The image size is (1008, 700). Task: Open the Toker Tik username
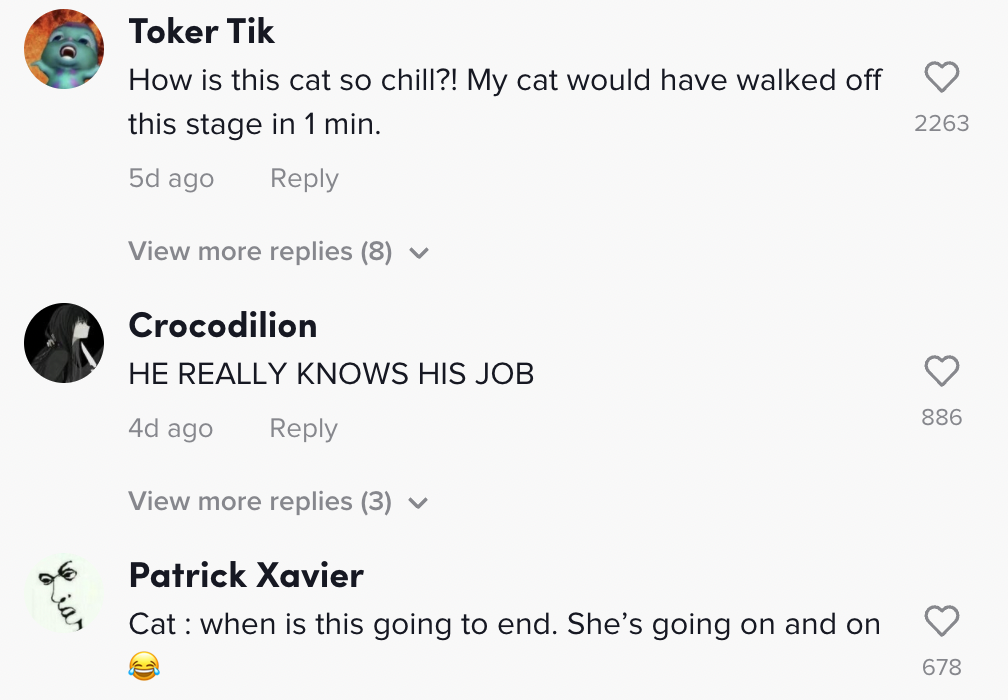click(x=202, y=32)
